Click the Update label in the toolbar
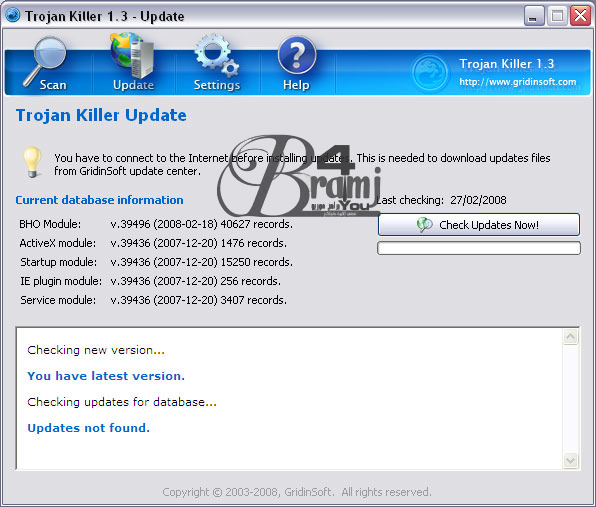The height and width of the screenshot is (507, 596). [x=133, y=85]
